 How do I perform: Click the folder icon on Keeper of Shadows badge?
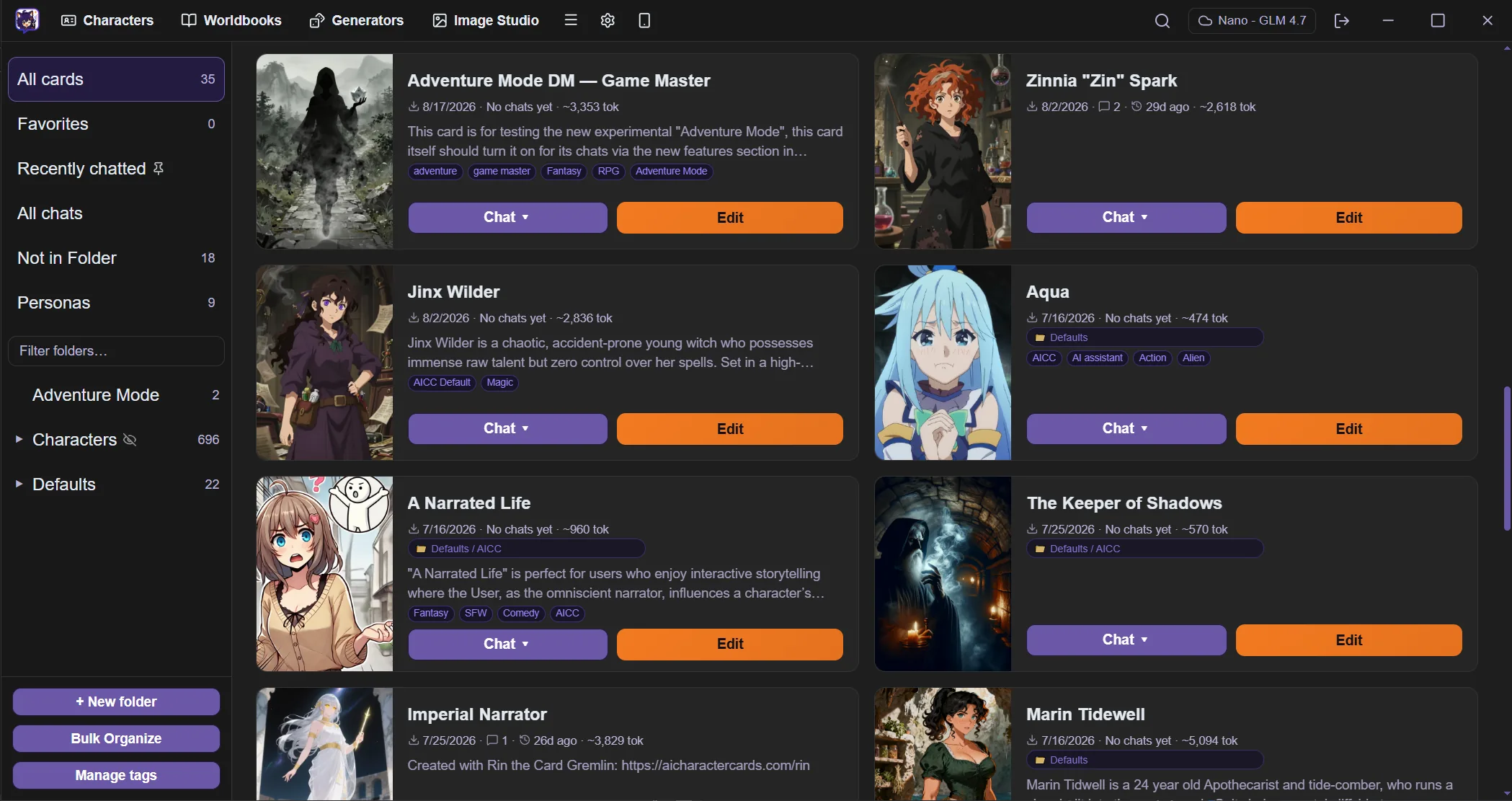click(x=1040, y=549)
